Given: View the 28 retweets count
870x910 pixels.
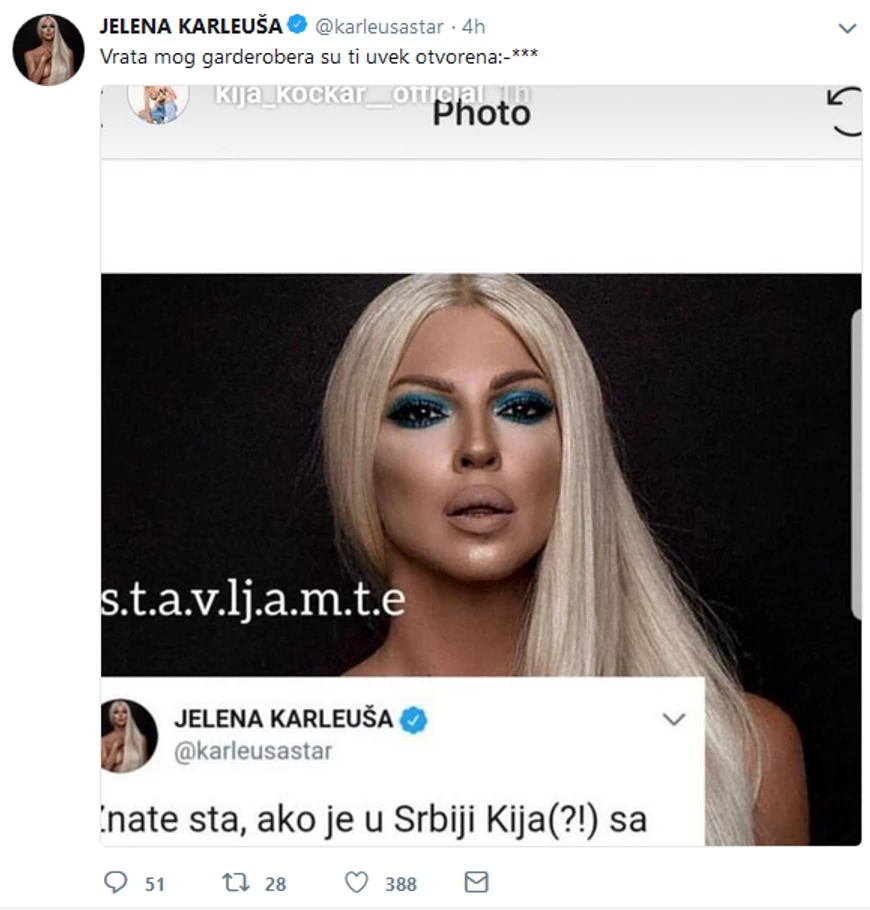Looking at the screenshot, I should (x=276, y=884).
